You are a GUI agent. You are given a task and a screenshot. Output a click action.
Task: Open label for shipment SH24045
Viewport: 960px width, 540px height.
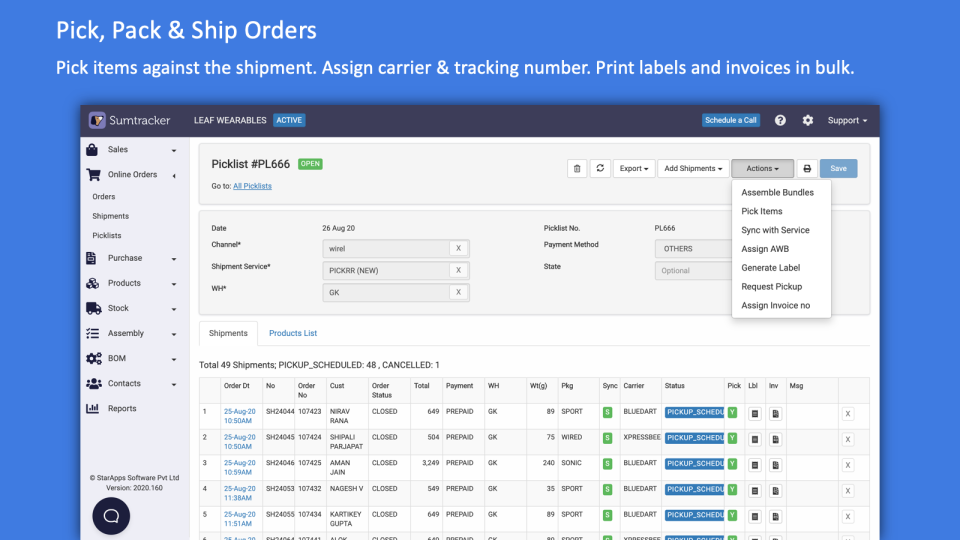pos(754,440)
